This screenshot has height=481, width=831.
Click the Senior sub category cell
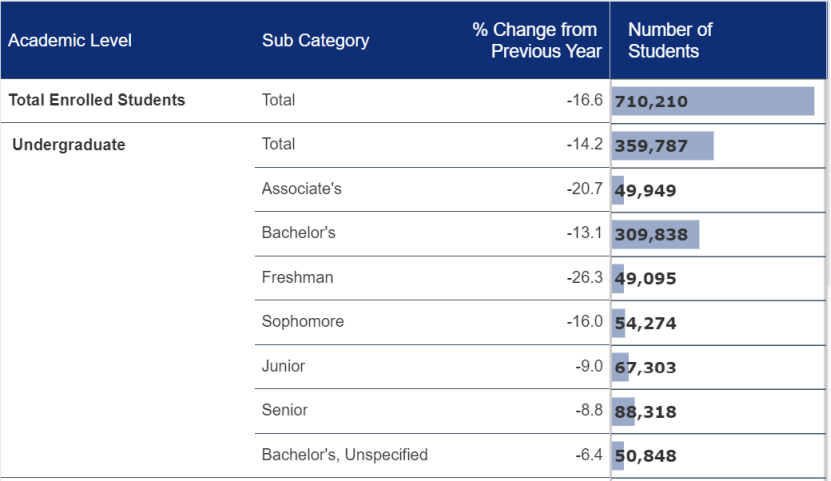pos(285,410)
